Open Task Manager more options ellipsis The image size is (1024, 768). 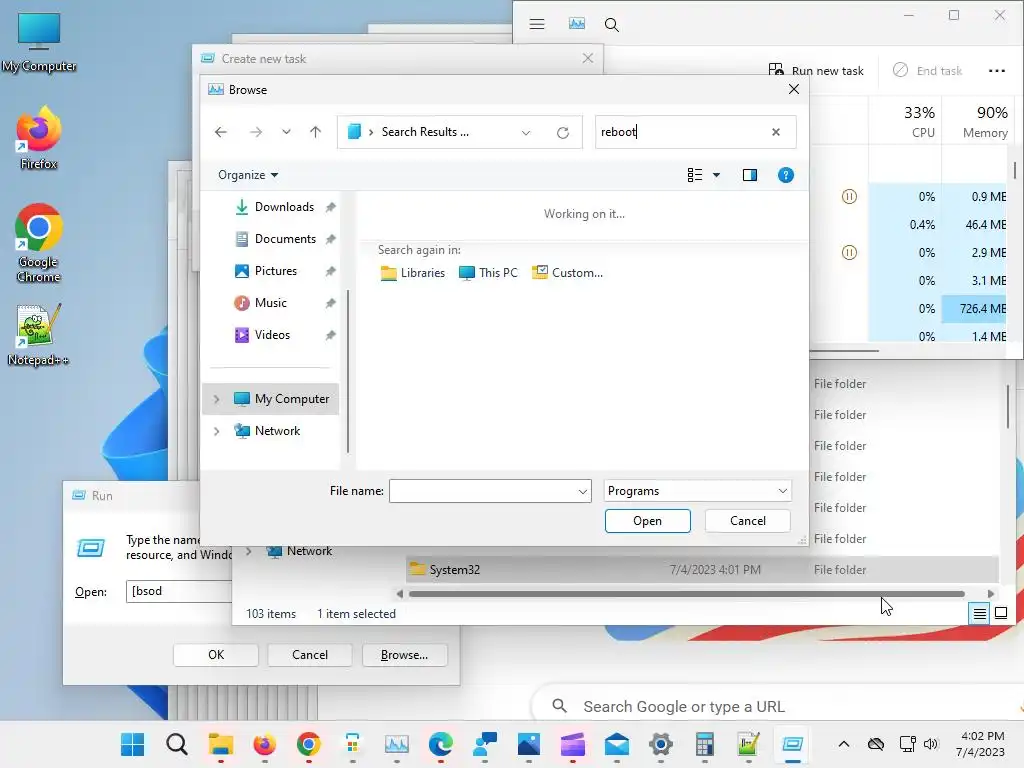(997, 71)
